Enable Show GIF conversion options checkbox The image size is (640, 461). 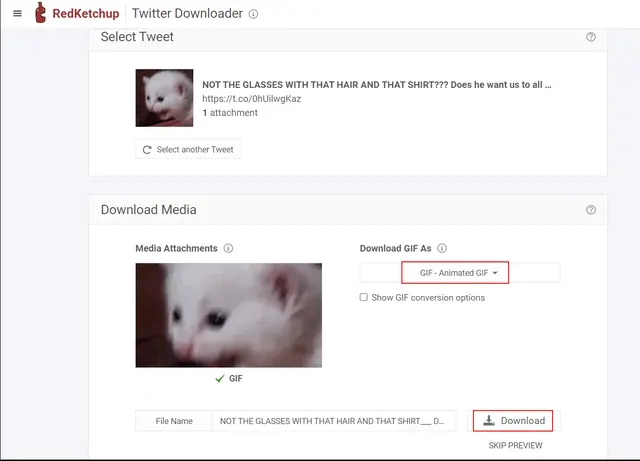[x=364, y=297]
